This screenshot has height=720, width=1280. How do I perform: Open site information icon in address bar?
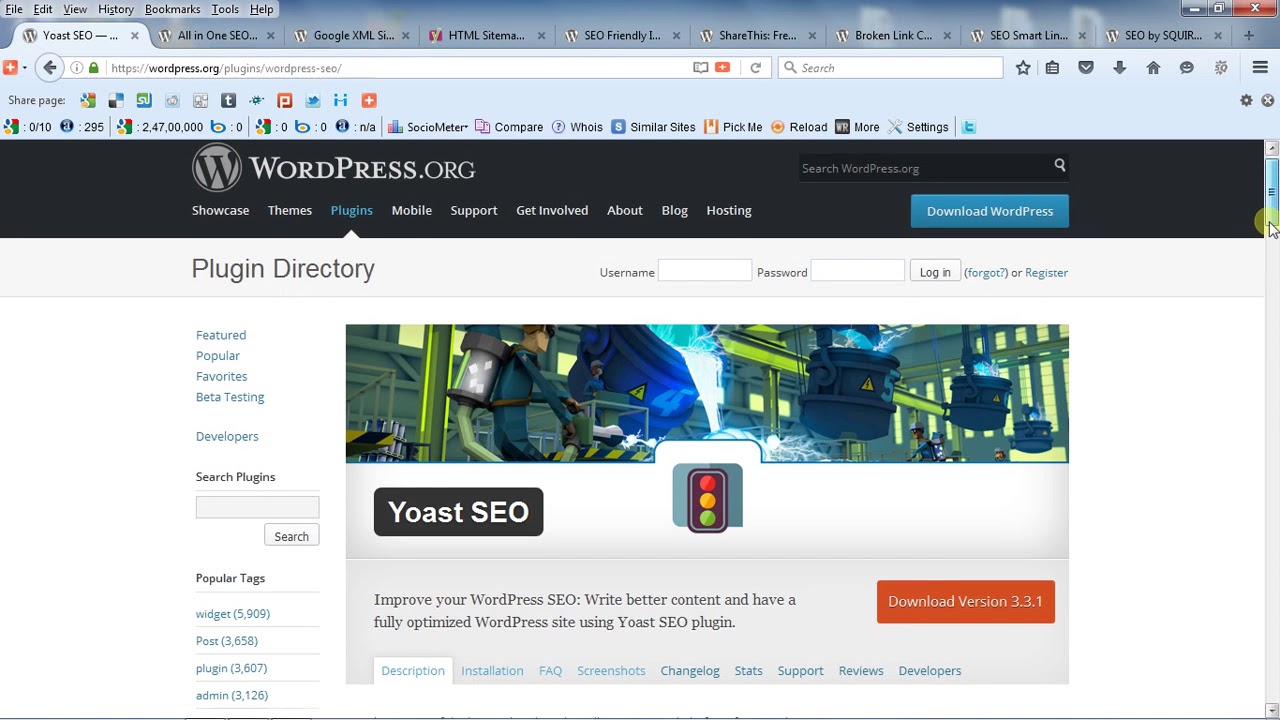pos(77,68)
